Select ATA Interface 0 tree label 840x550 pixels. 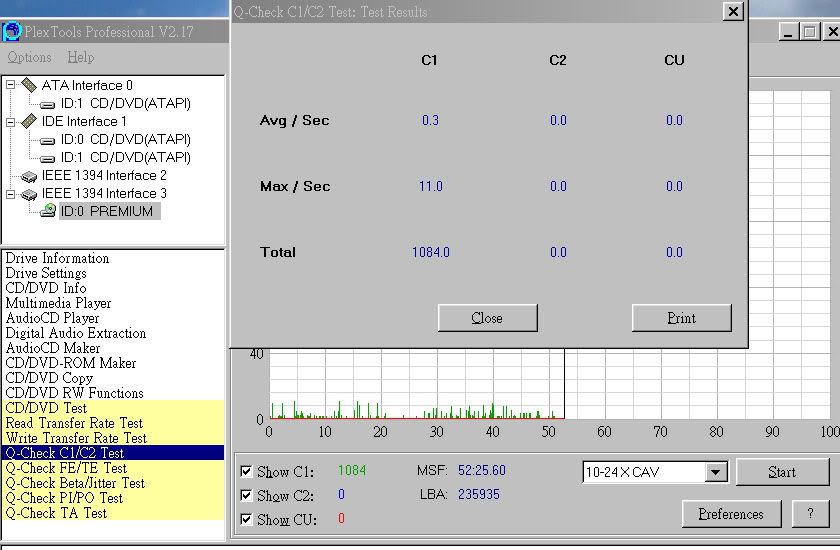click(x=87, y=85)
